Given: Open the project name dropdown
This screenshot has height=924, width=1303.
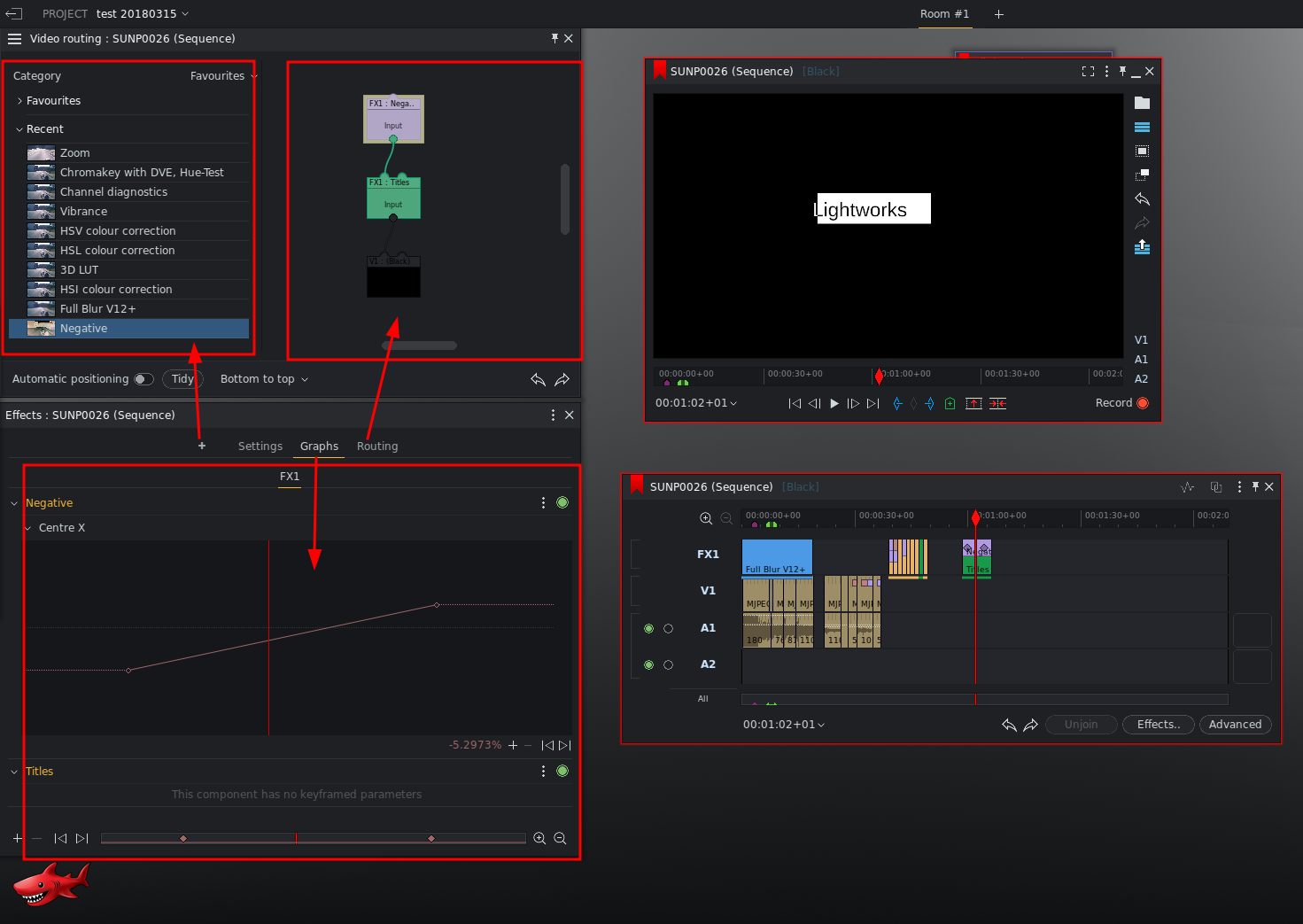Looking at the screenshot, I should [x=142, y=14].
